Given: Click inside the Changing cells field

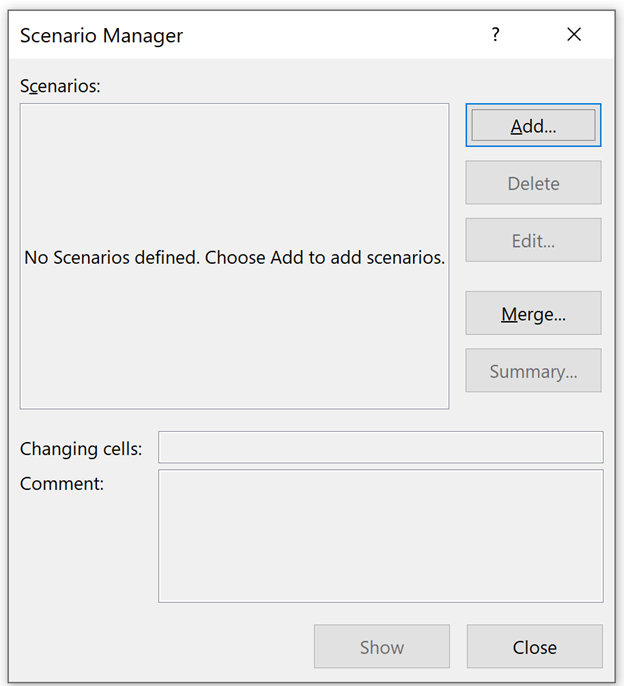Looking at the screenshot, I should [x=380, y=448].
